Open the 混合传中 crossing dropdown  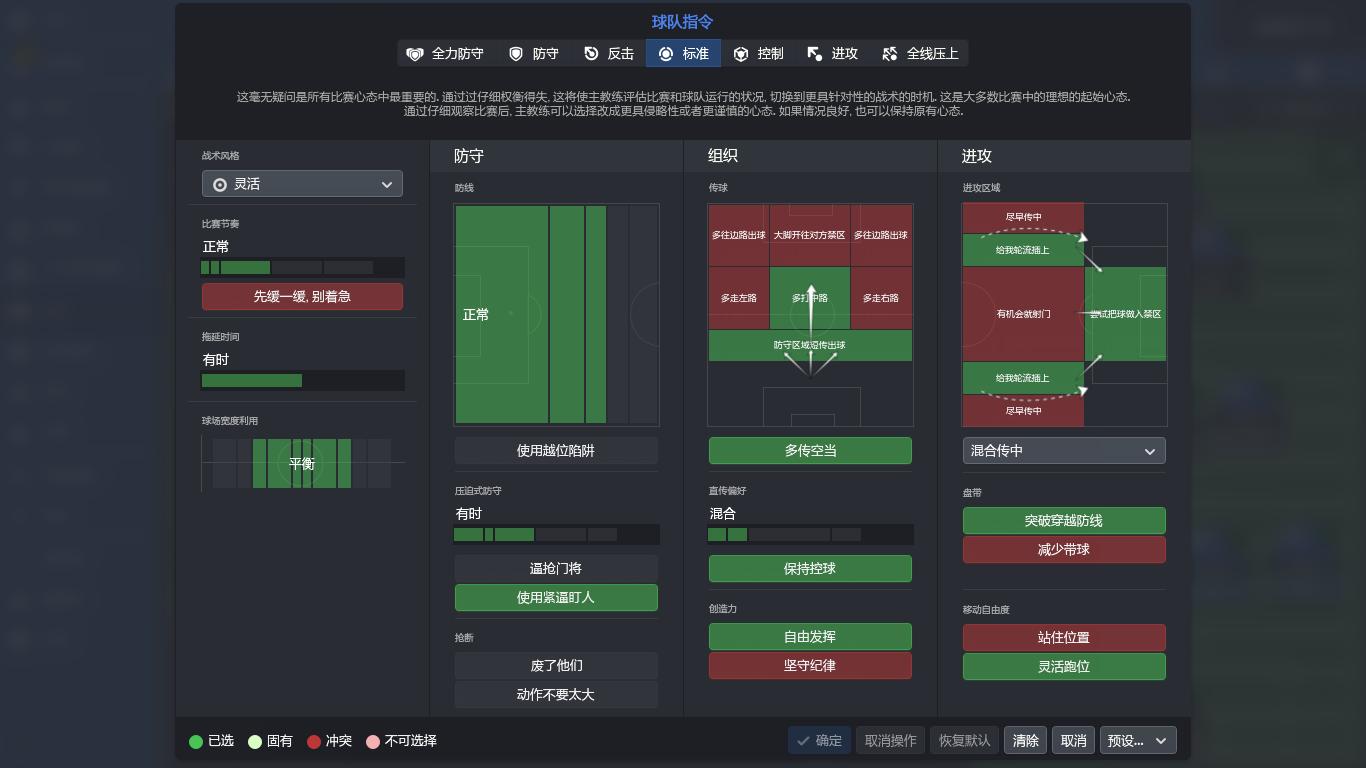[x=1064, y=450]
